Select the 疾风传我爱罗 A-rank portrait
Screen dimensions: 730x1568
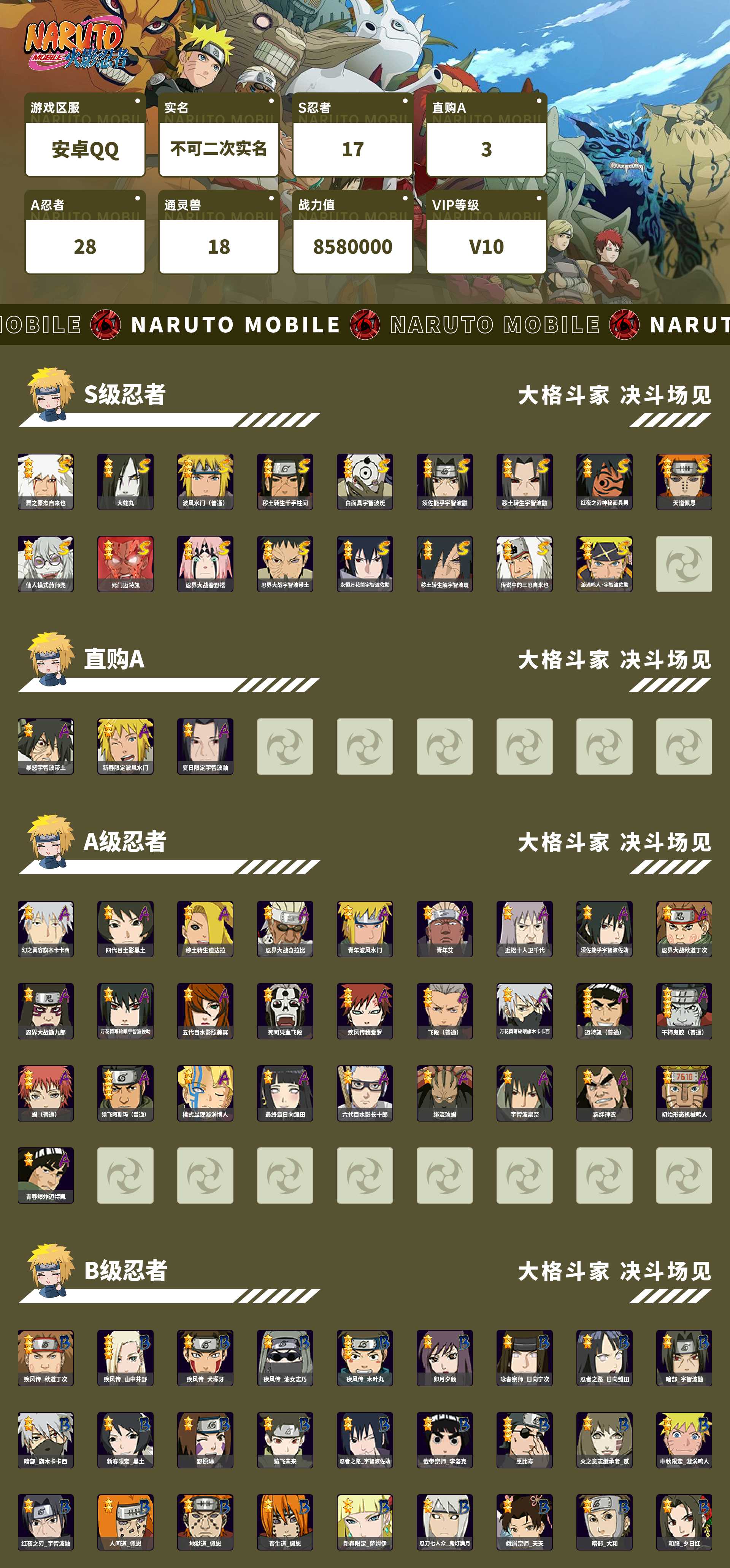pos(365,1011)
